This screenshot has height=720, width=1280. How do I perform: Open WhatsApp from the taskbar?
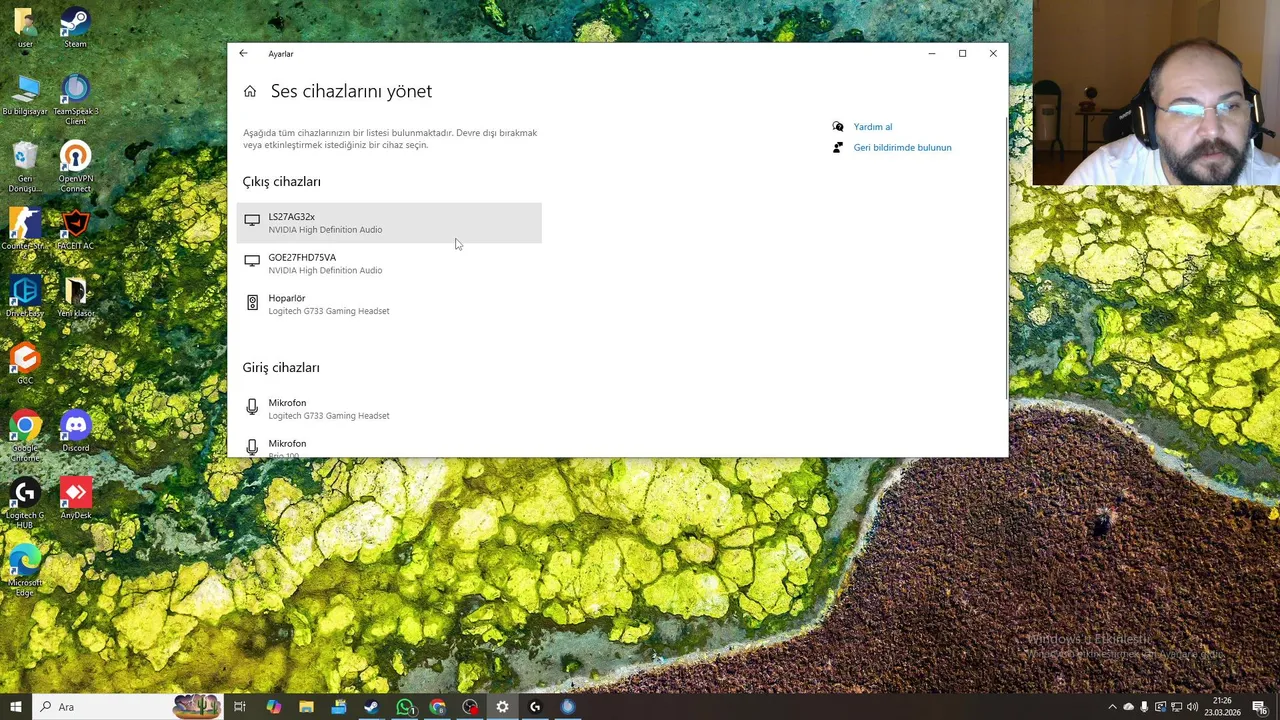point(404,707)
